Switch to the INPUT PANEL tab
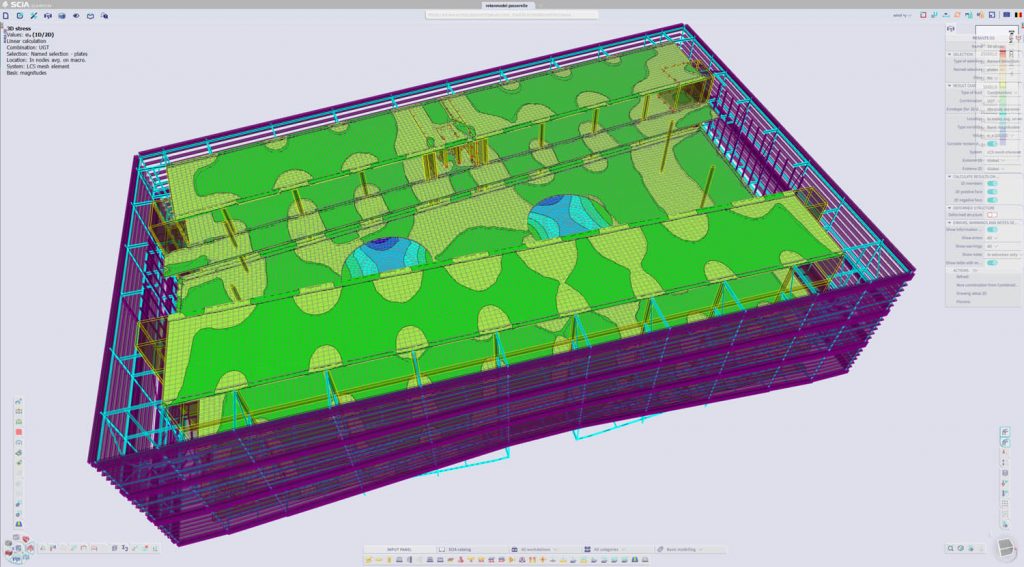 [x=400, y=549]
